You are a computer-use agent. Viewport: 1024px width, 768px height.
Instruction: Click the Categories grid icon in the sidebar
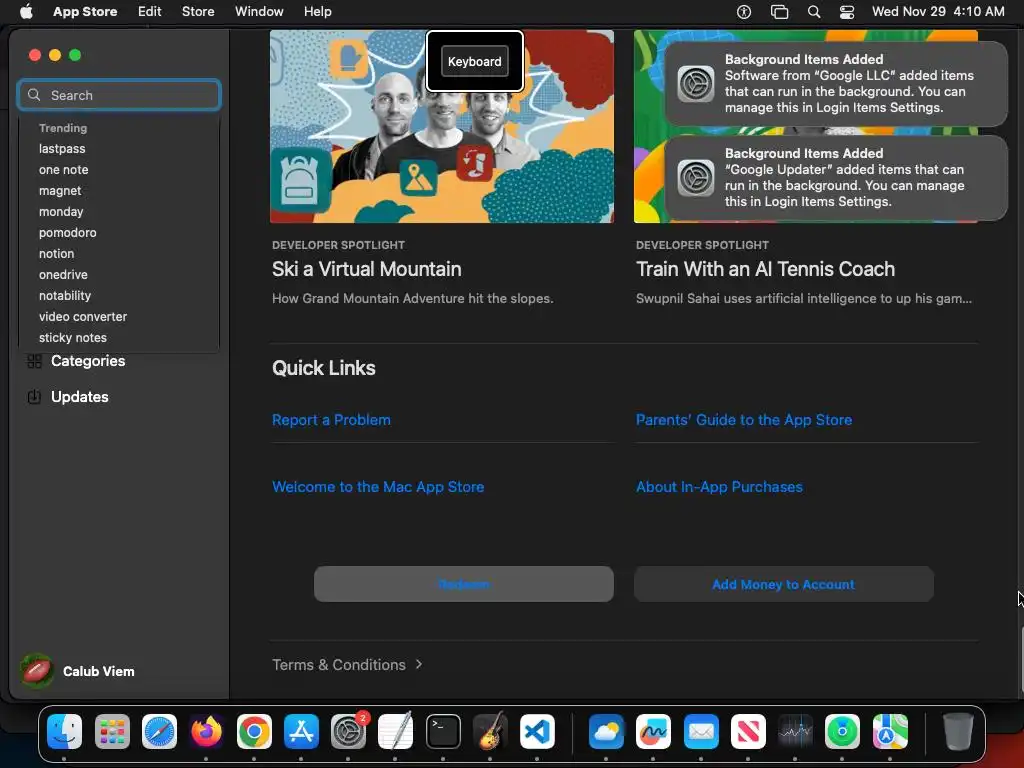[x=34, y=360]
